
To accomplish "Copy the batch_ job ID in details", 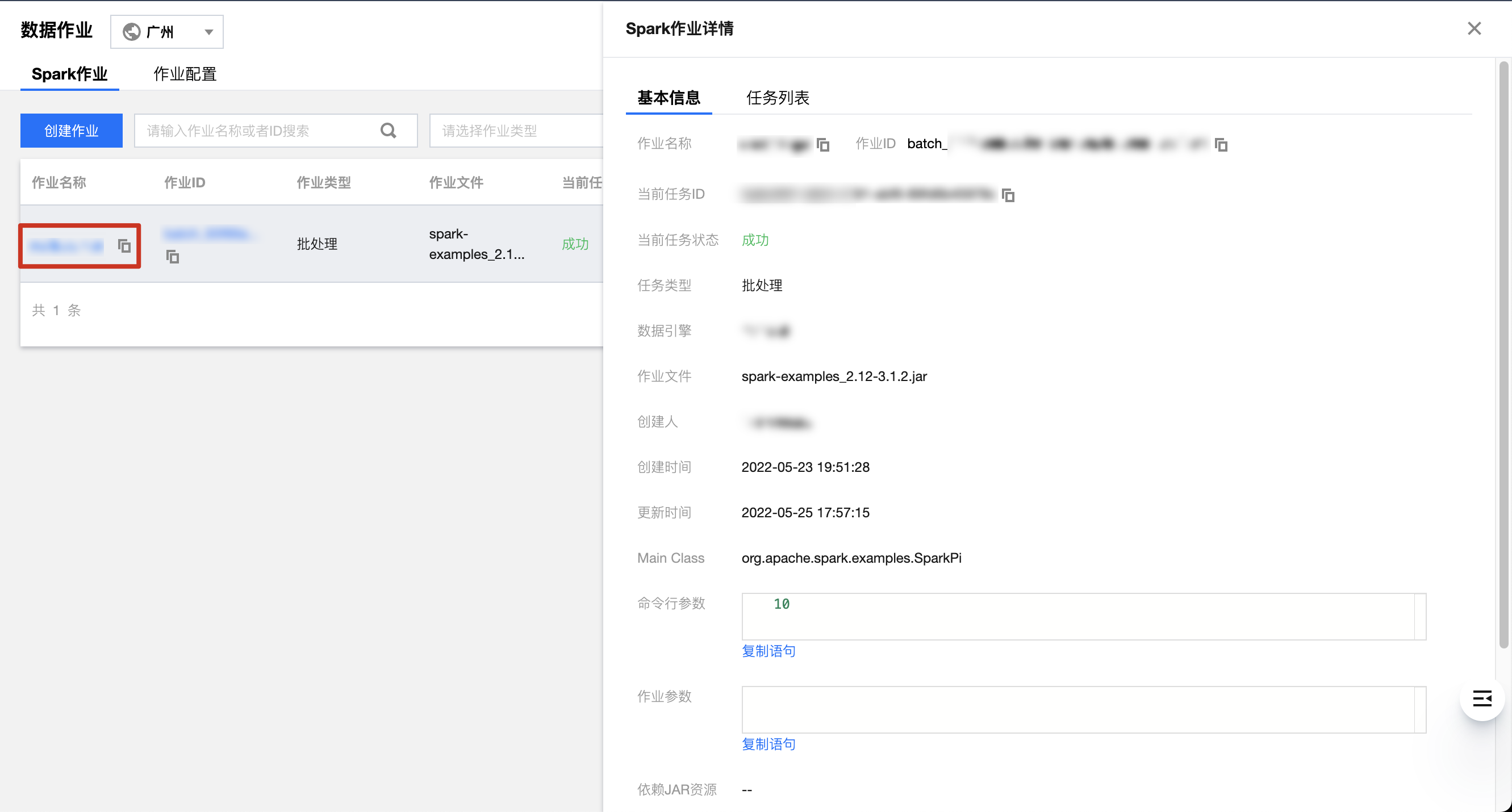I will [x=1221, y=144].
